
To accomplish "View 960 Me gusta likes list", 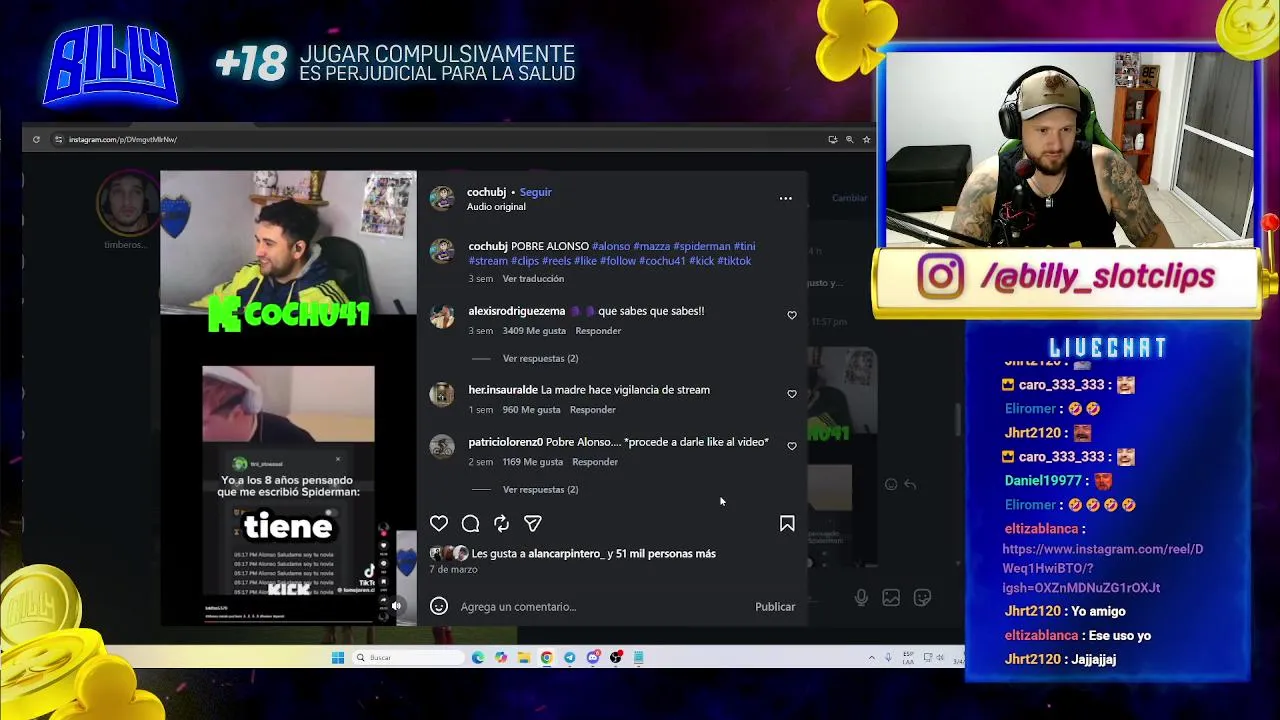I will pyautogui.click(x=531, y=410).
